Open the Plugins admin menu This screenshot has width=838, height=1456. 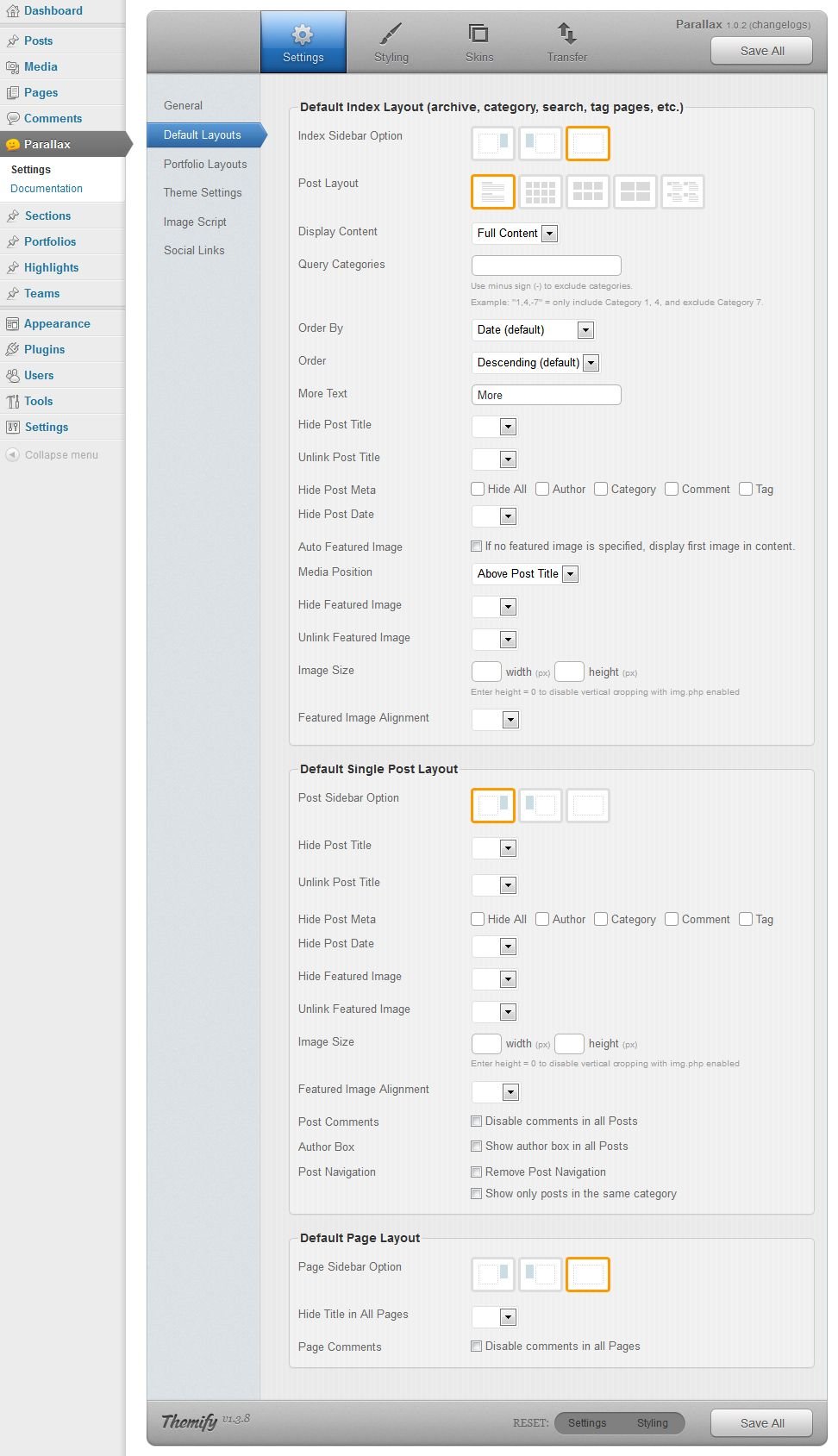[44, 349]
